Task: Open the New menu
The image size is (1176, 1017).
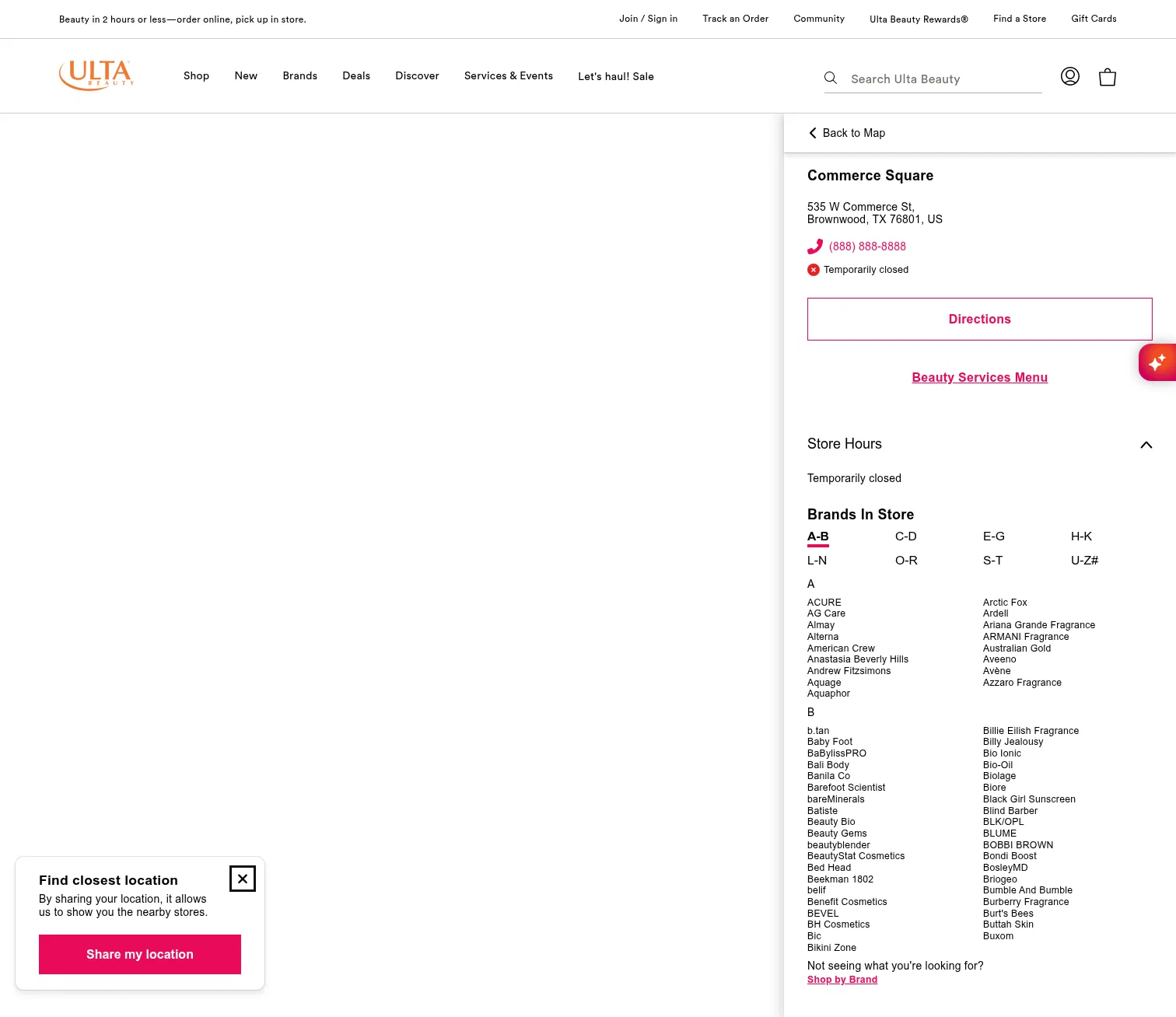Action: pos(246,76)
